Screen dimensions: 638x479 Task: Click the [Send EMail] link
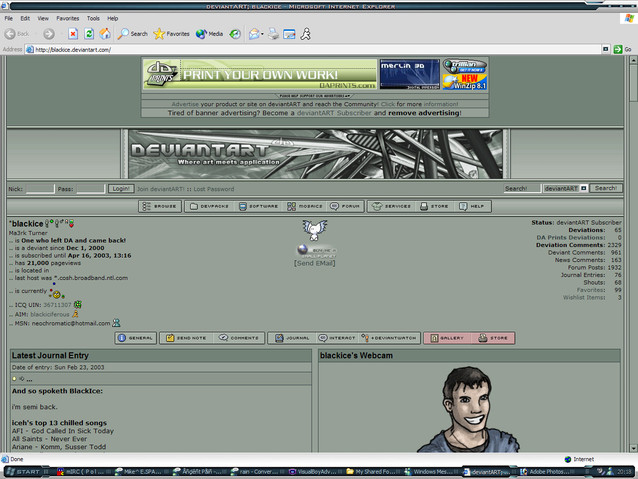click(315, 263)
